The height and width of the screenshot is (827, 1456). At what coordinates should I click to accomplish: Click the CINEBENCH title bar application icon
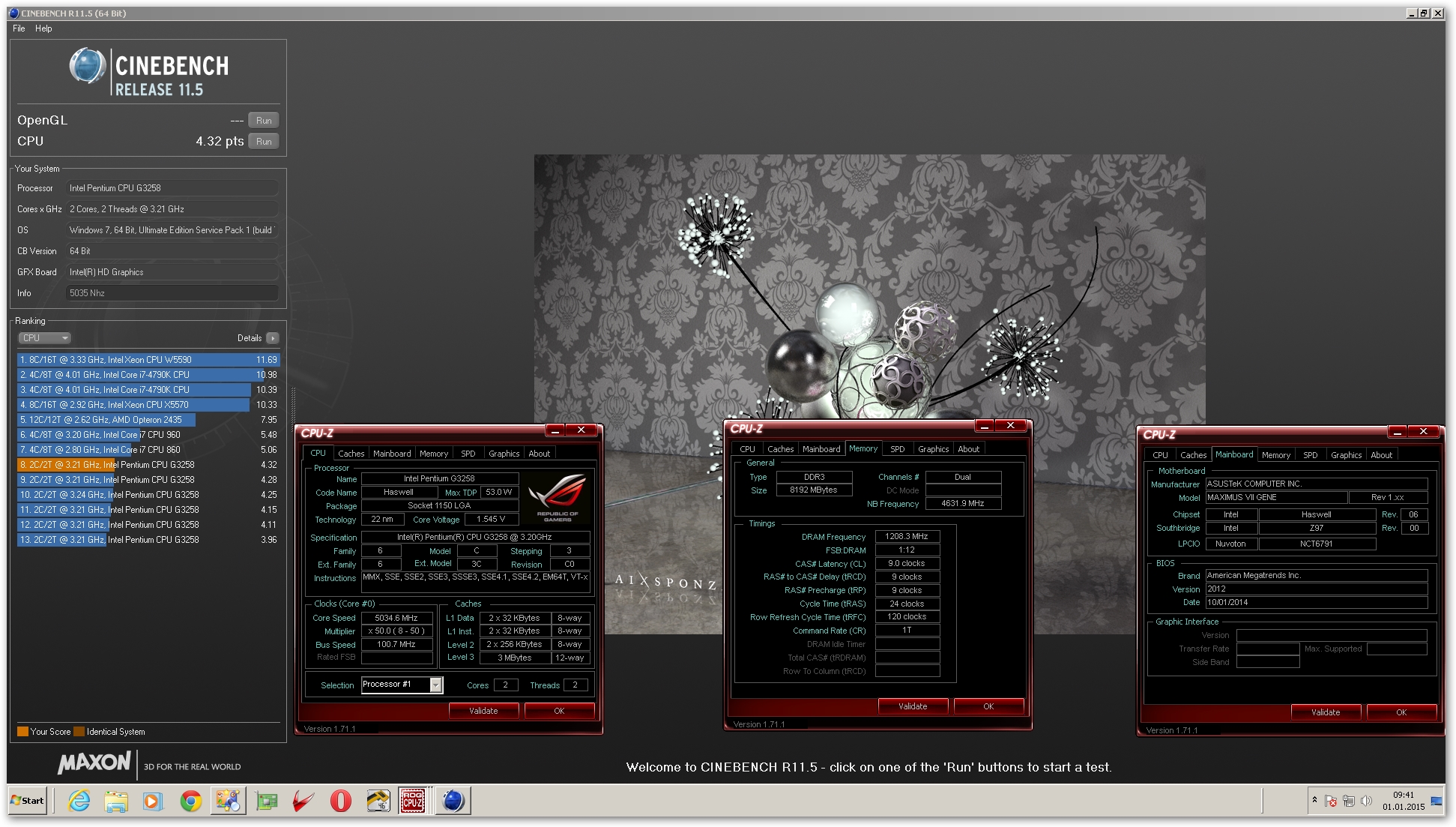[14, 13]
